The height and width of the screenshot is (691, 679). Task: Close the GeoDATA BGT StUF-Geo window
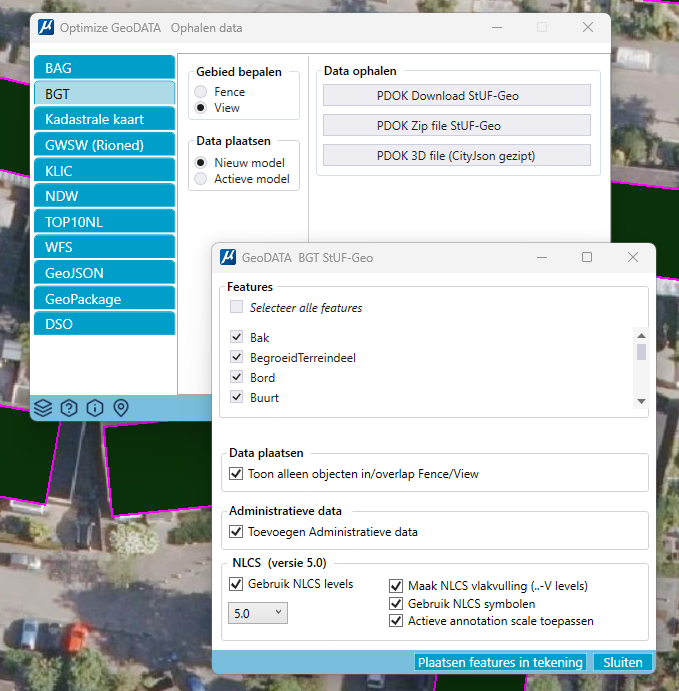pos(633,257)
